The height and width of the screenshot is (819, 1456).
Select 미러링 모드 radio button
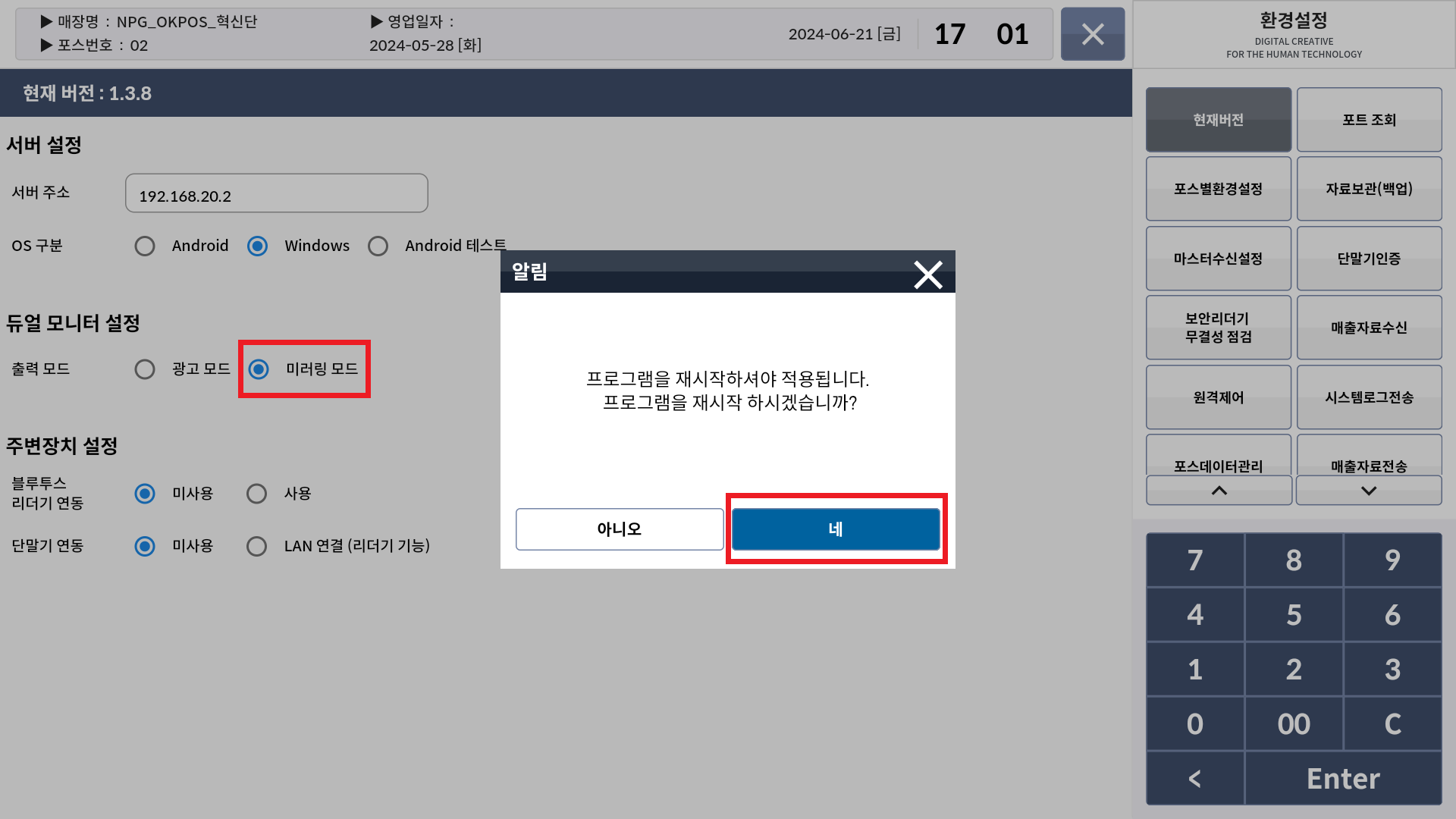[x=259, y=369]
